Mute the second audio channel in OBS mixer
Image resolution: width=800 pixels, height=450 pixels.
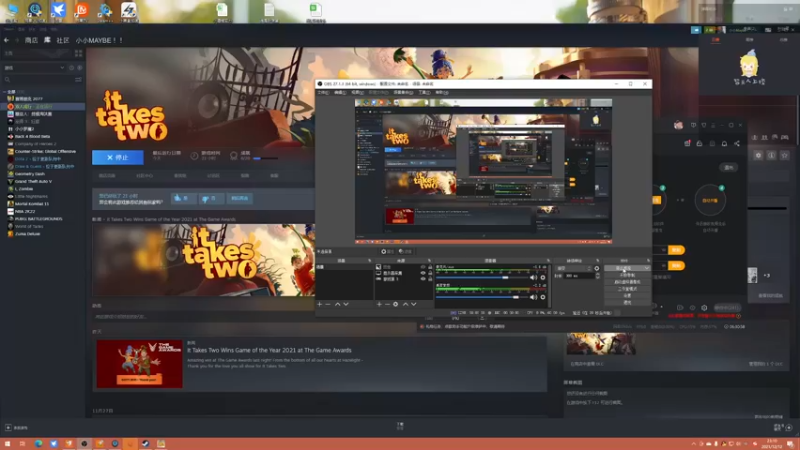tap(533, 297)
